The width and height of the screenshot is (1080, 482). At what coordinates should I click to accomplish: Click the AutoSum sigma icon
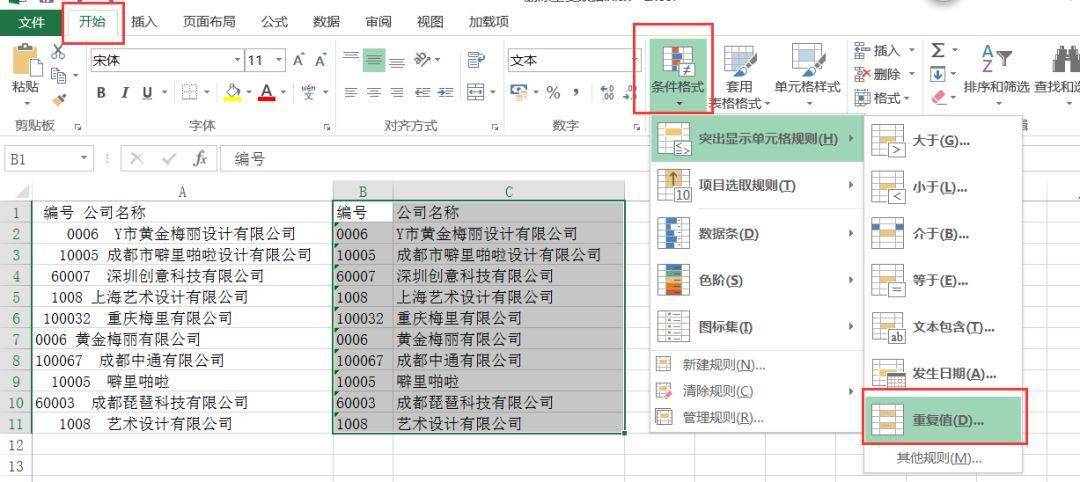point(937,50)
